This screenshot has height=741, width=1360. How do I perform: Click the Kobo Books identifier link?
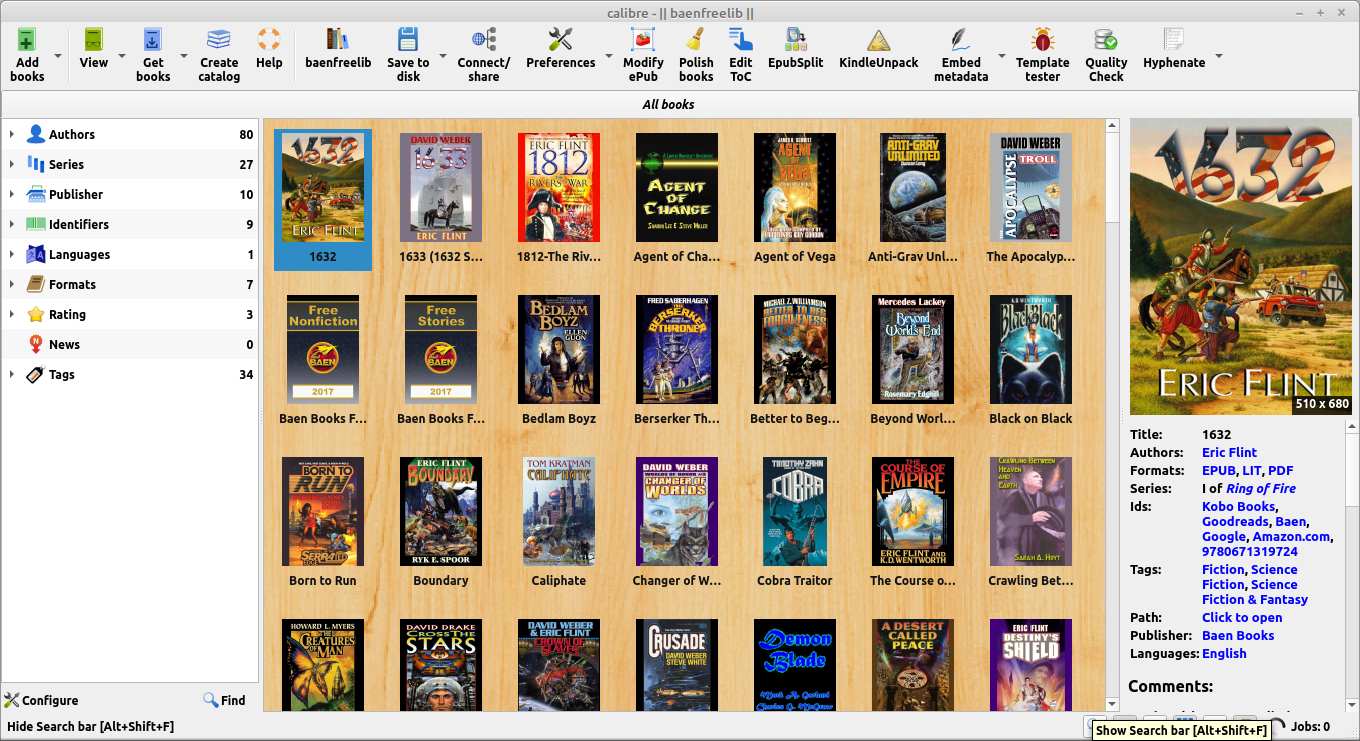point(1238,506)
